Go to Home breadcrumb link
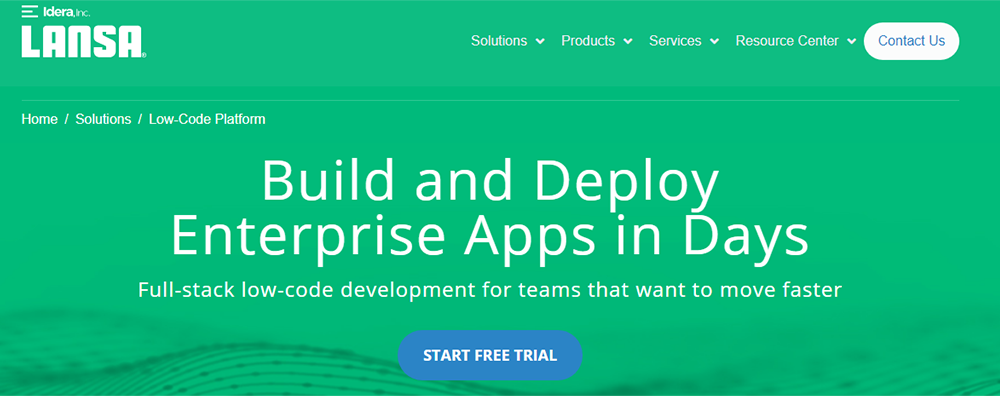The height and width of the screenshot is (396, 1000). (x=40, y=119)
